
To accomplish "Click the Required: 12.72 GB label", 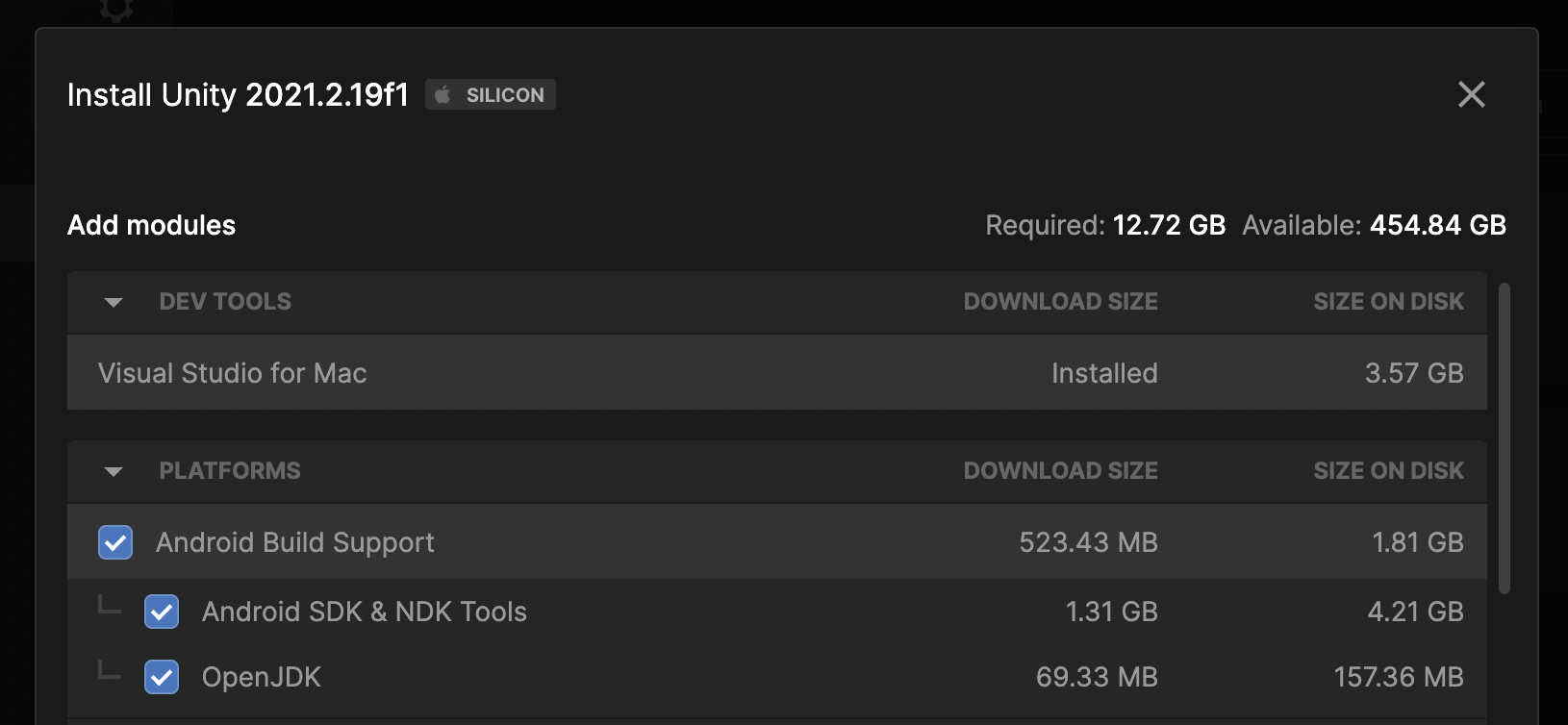I will pos(1104,225).
